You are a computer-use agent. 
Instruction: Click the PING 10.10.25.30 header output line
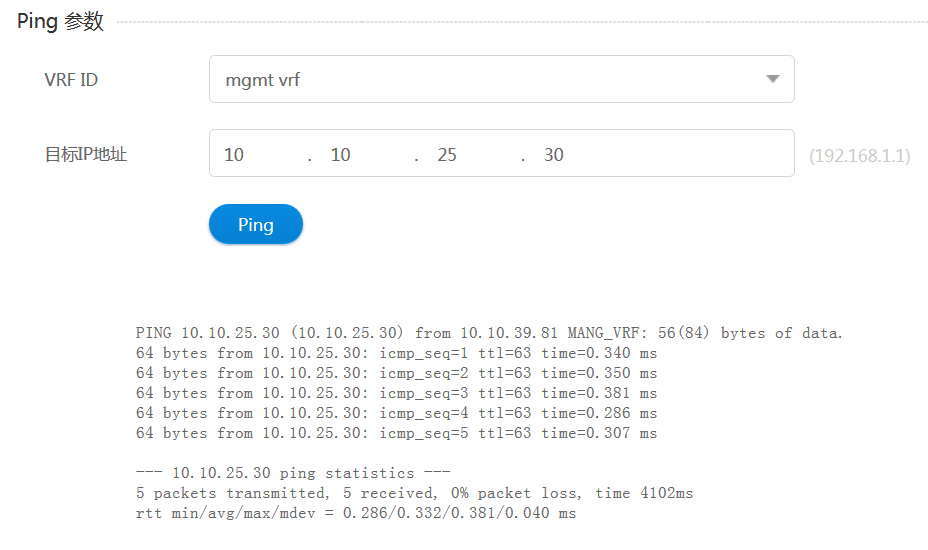pyautogui.click(x=489, y=333)
